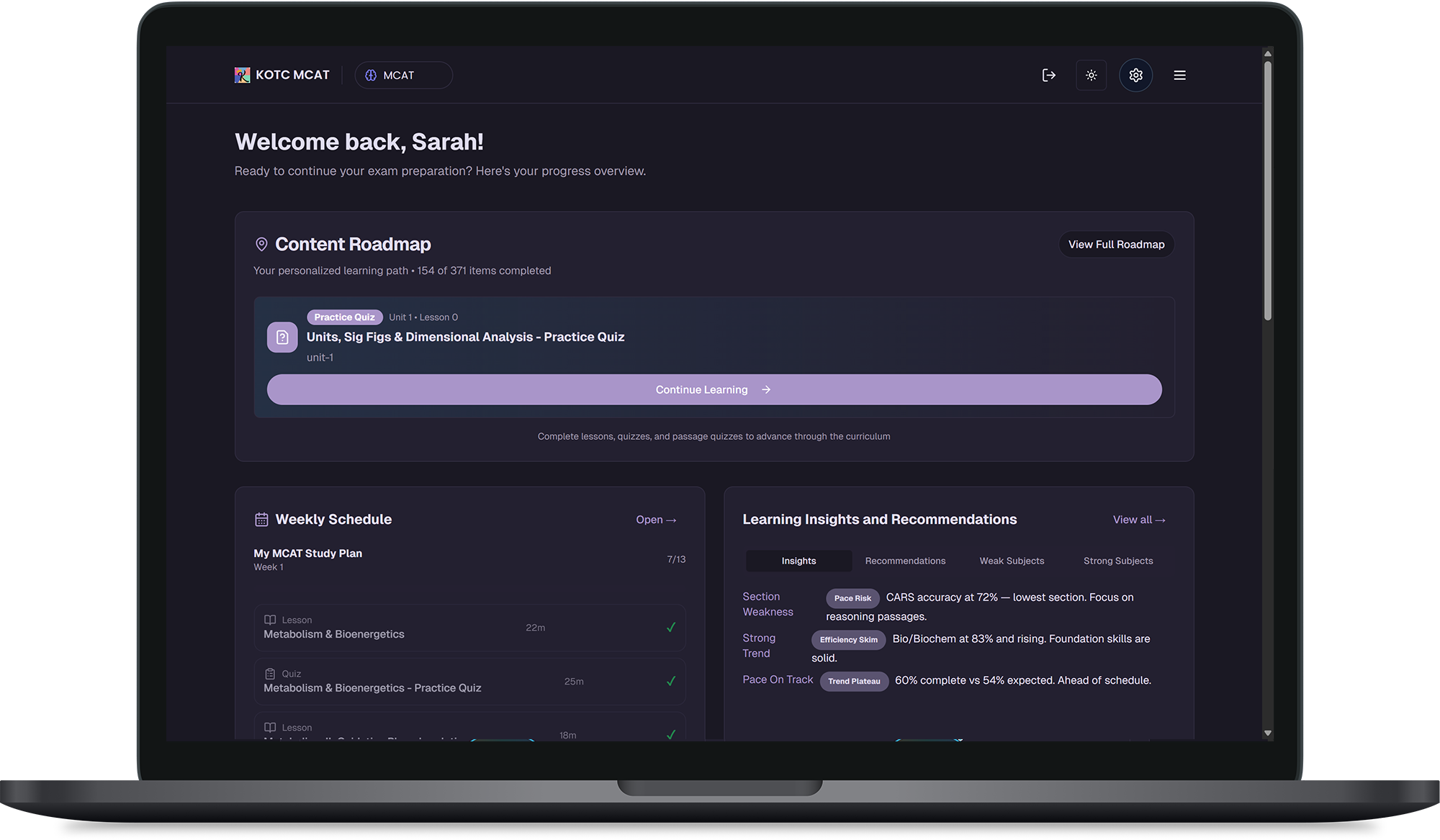Expand View all insights link
The image size is (1440, 840).
pyautogui.click(x=1139, y=520)
